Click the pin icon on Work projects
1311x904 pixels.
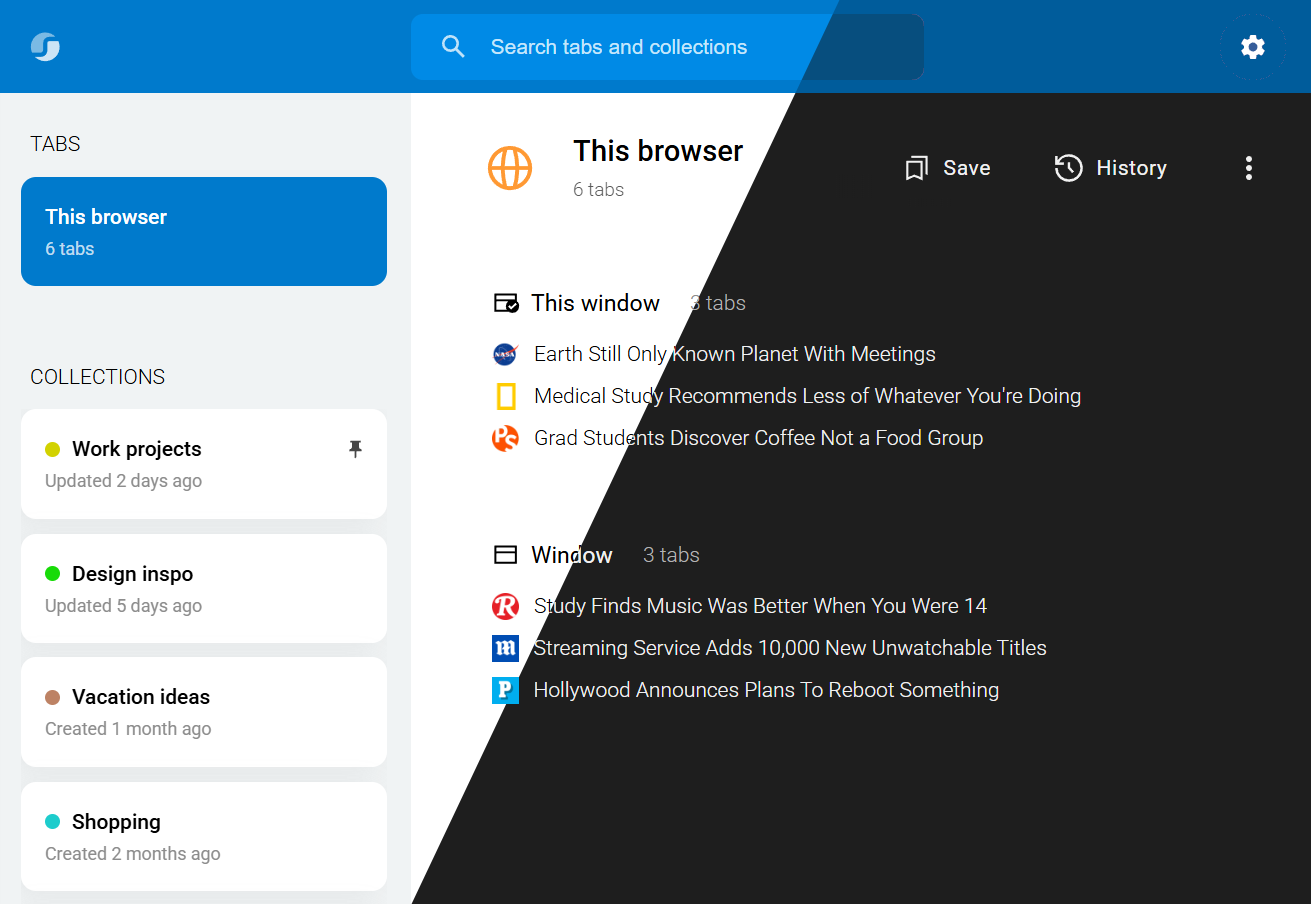click(x=355, y=450)
